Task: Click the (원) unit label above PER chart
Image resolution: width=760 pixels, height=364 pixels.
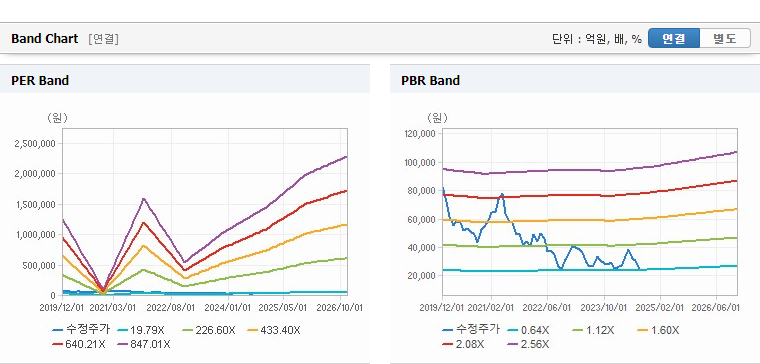Action: click(57, 118)
